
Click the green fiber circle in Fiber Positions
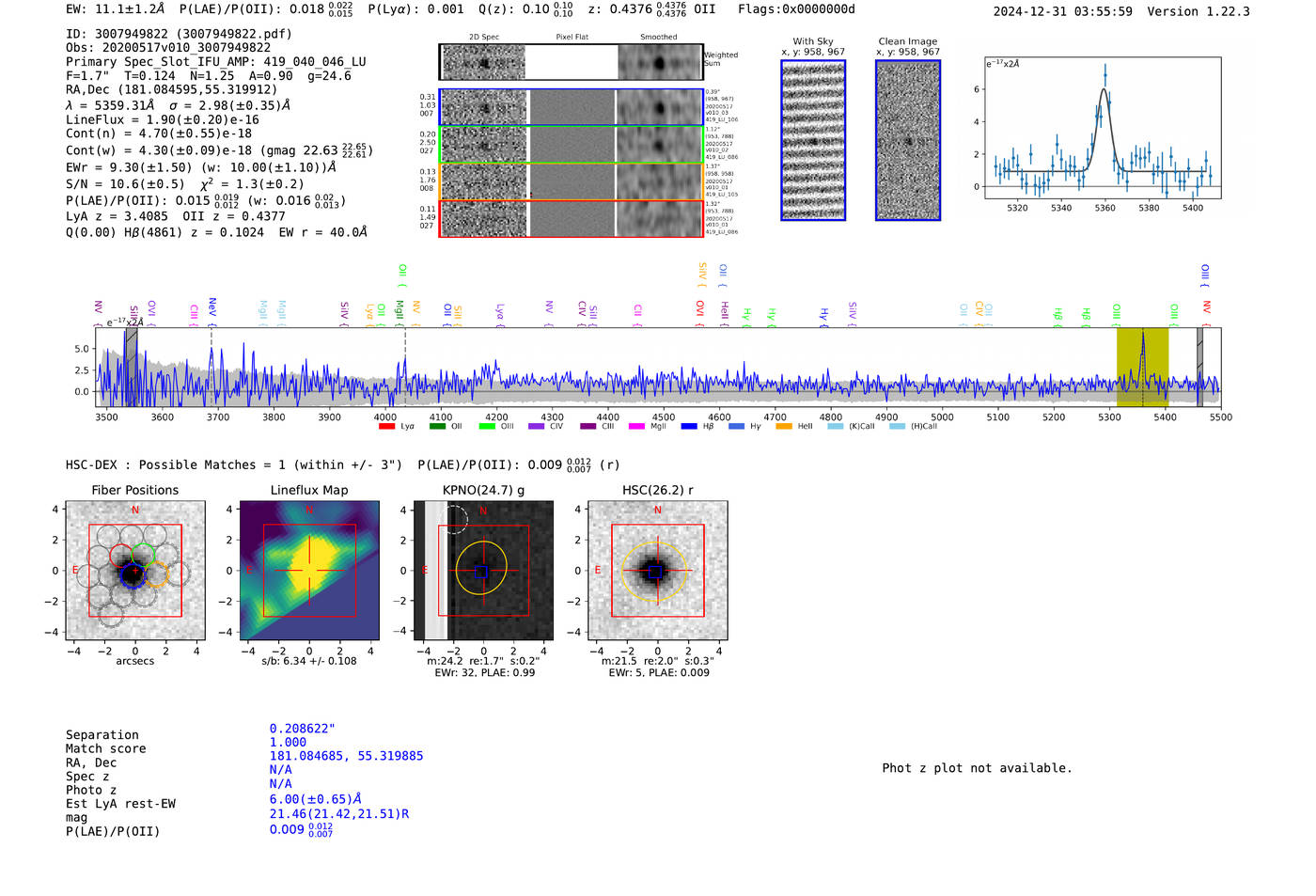144,555
